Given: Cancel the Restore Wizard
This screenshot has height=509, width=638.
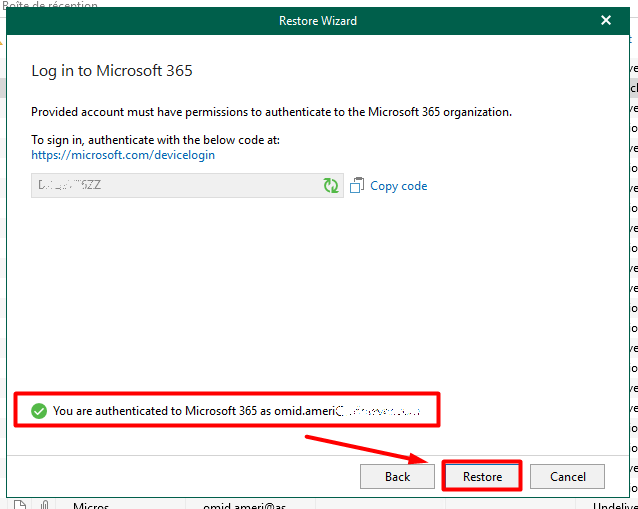Looking at the screenshot, I should pos(567,476).
